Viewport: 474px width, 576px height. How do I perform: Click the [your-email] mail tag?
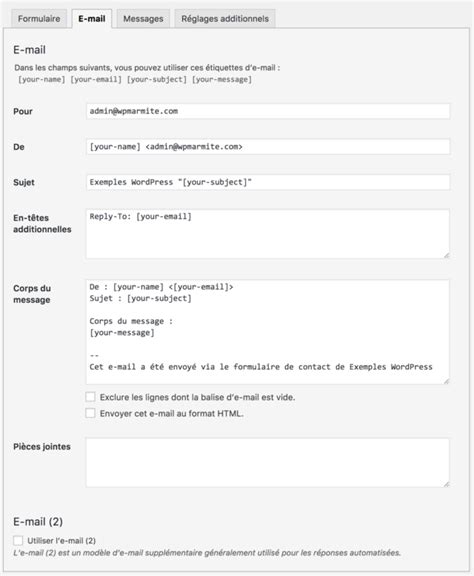pos(96,79)
